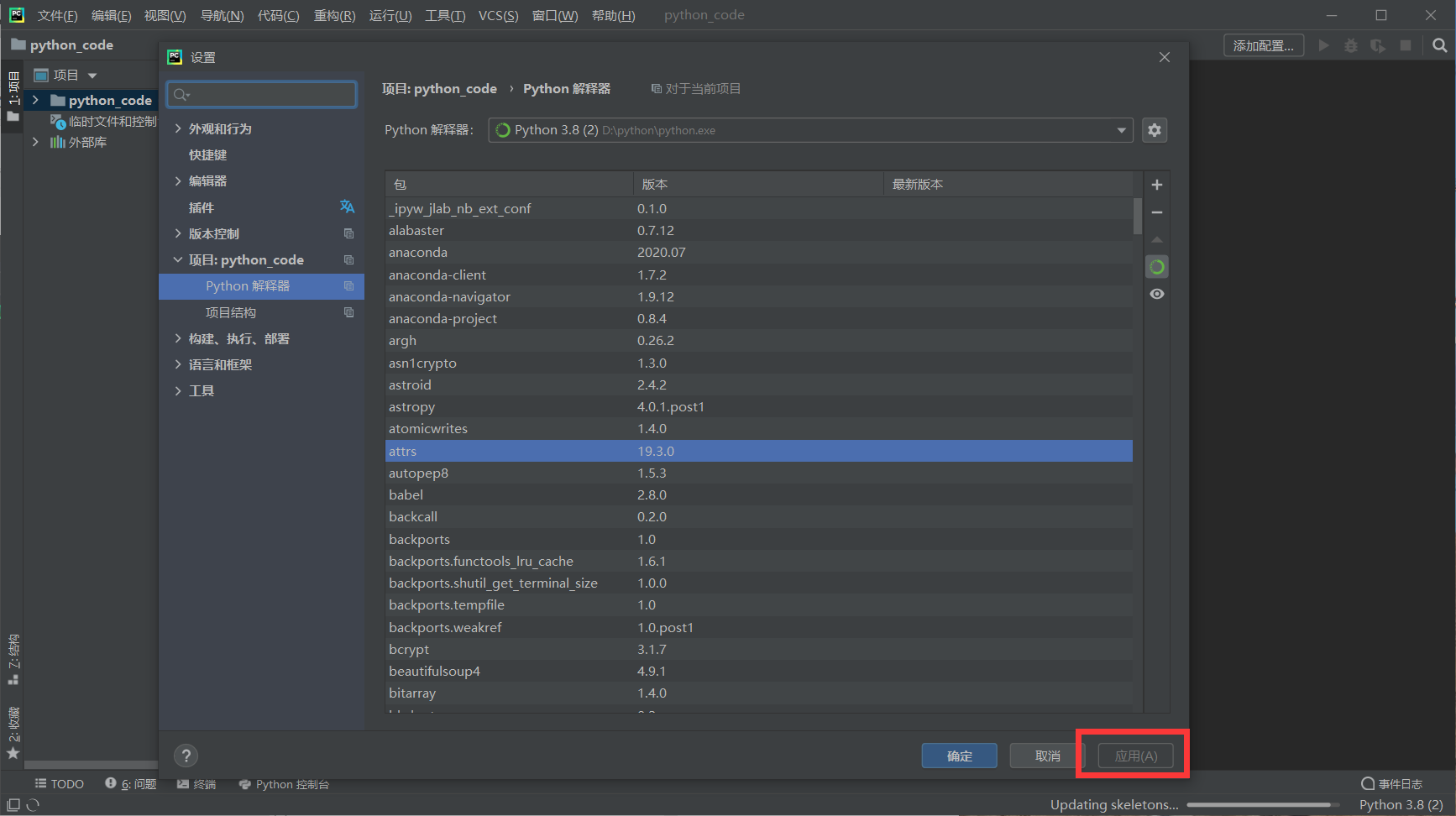Focus the settings search field
The height and width of the screenshot is (816, 1456).
pos(262,94)
